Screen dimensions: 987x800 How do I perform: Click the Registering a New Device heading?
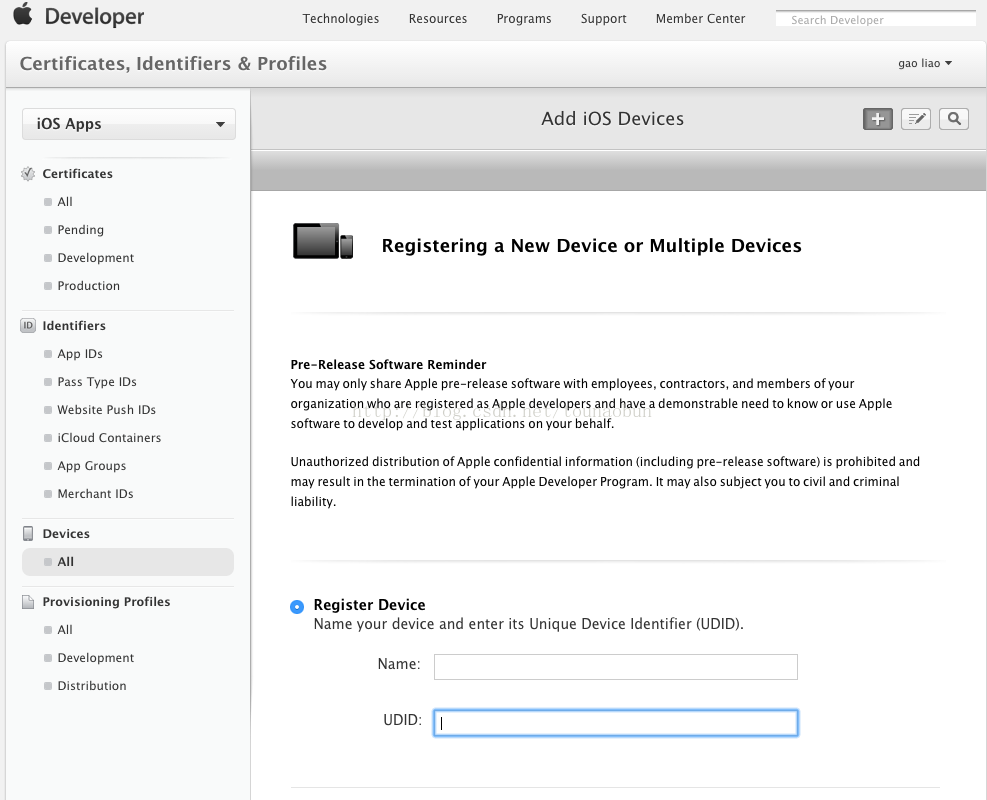[x=592, y=245]
